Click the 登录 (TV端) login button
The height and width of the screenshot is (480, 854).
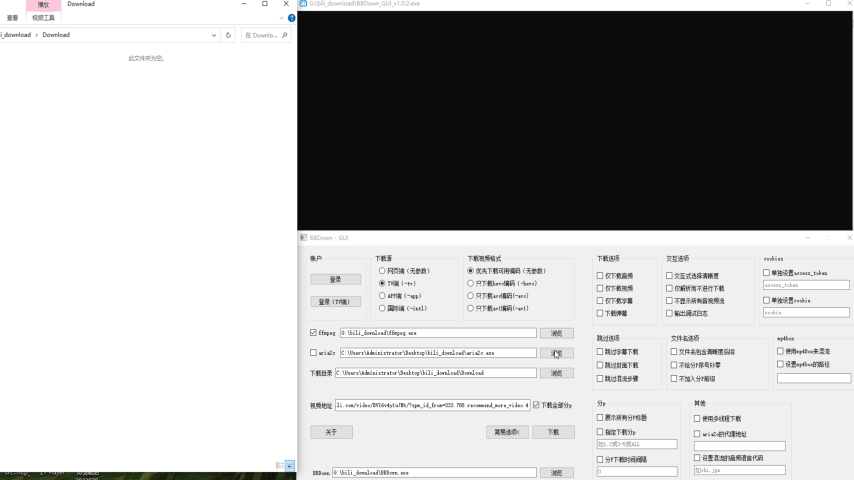336,302
